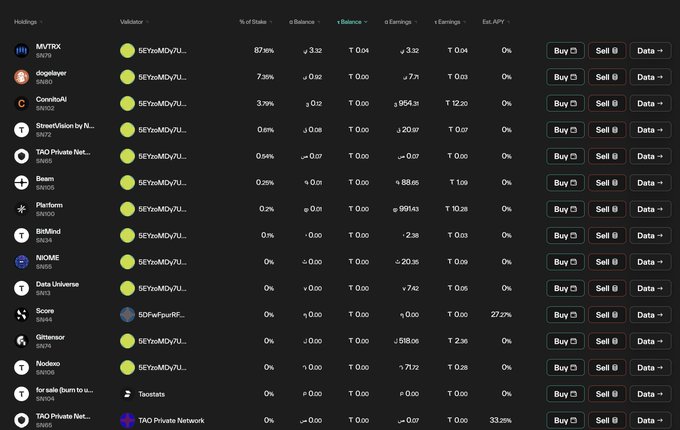Buy StreetVision subnet stake
The image size is (680, 430).
[x=565, y=130]
